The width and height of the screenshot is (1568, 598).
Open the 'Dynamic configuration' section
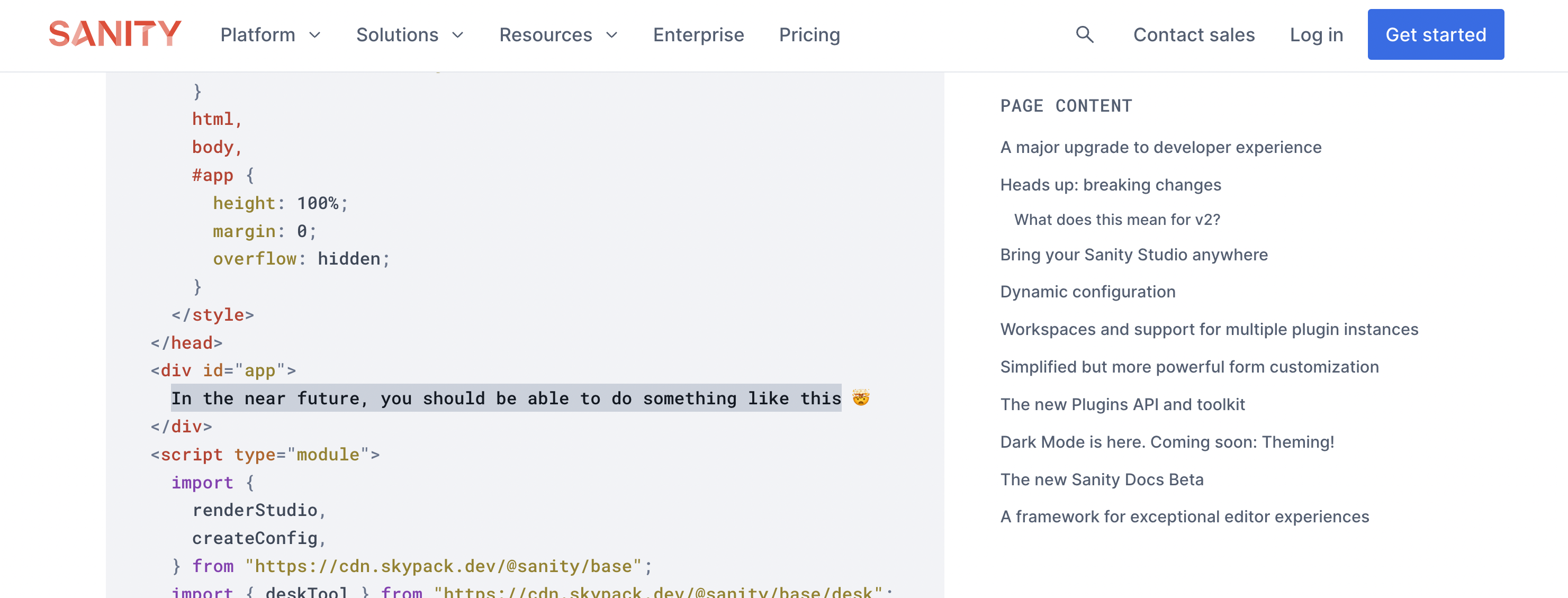(1088, 292)
